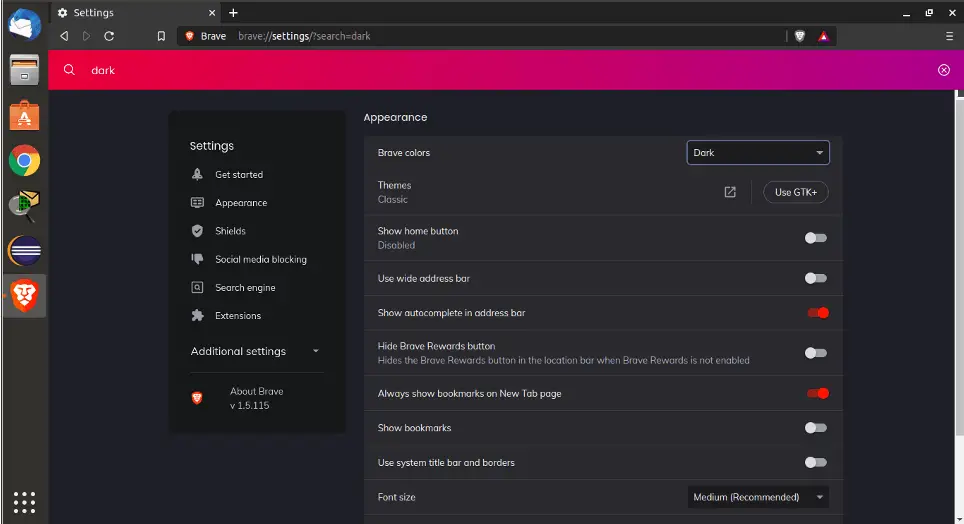Open Themes external link icon
Image resolution: width=964 pixels, height=524 pixels.
pos(730,192)
